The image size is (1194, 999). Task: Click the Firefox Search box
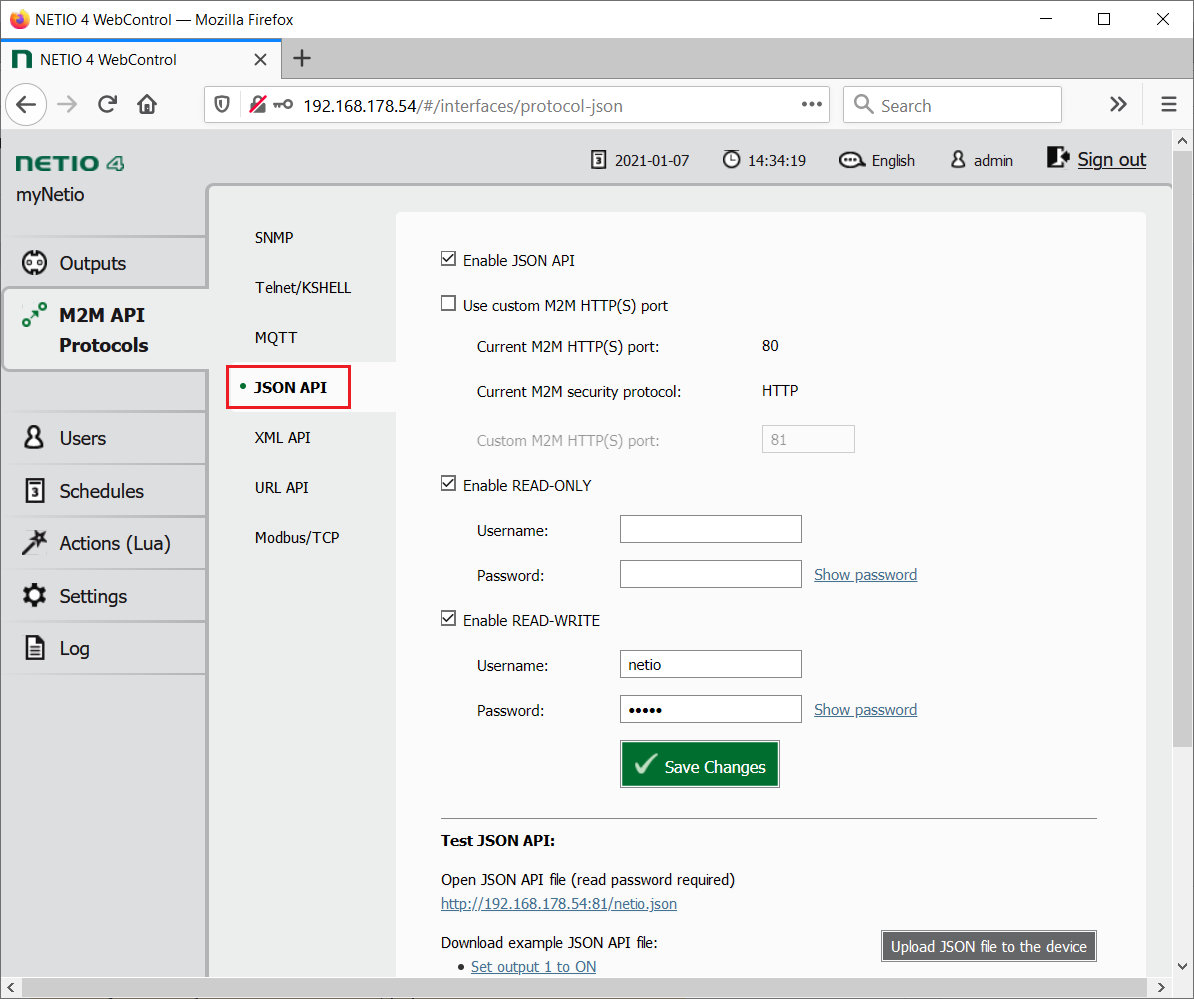[952, 104]
